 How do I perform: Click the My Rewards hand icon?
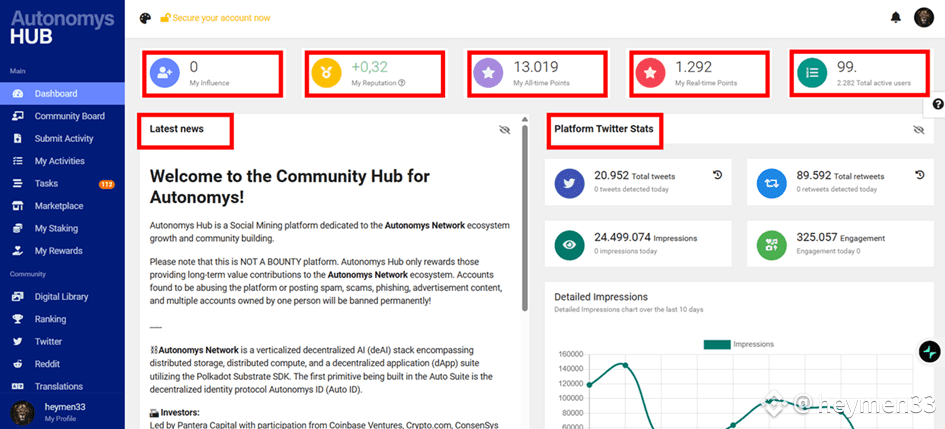(x=17, y=251)
